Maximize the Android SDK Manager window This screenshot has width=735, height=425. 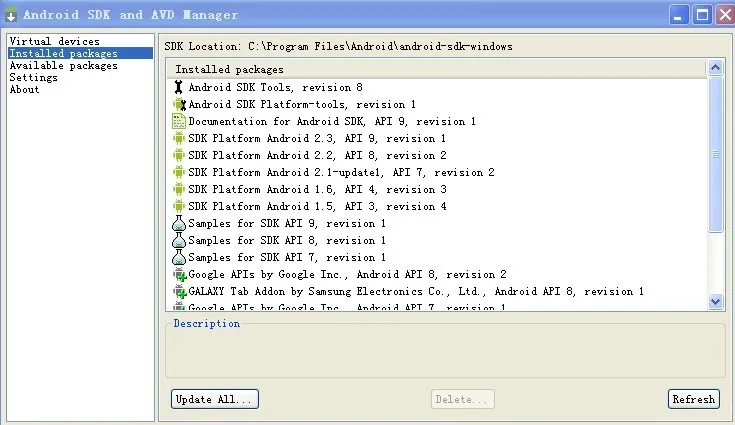click(702, 15)
